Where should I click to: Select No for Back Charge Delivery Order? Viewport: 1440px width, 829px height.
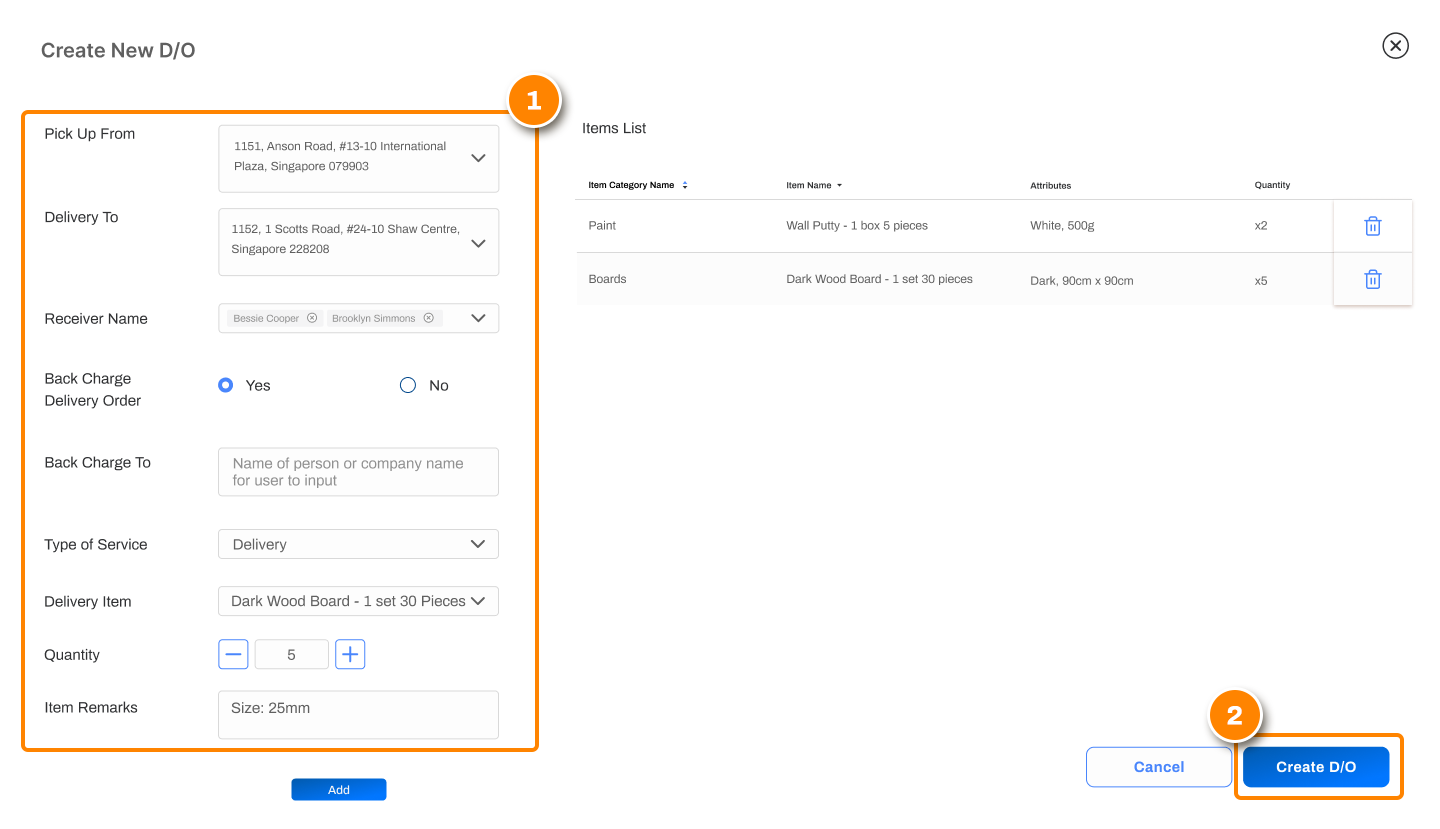click(x=408, y=385)
